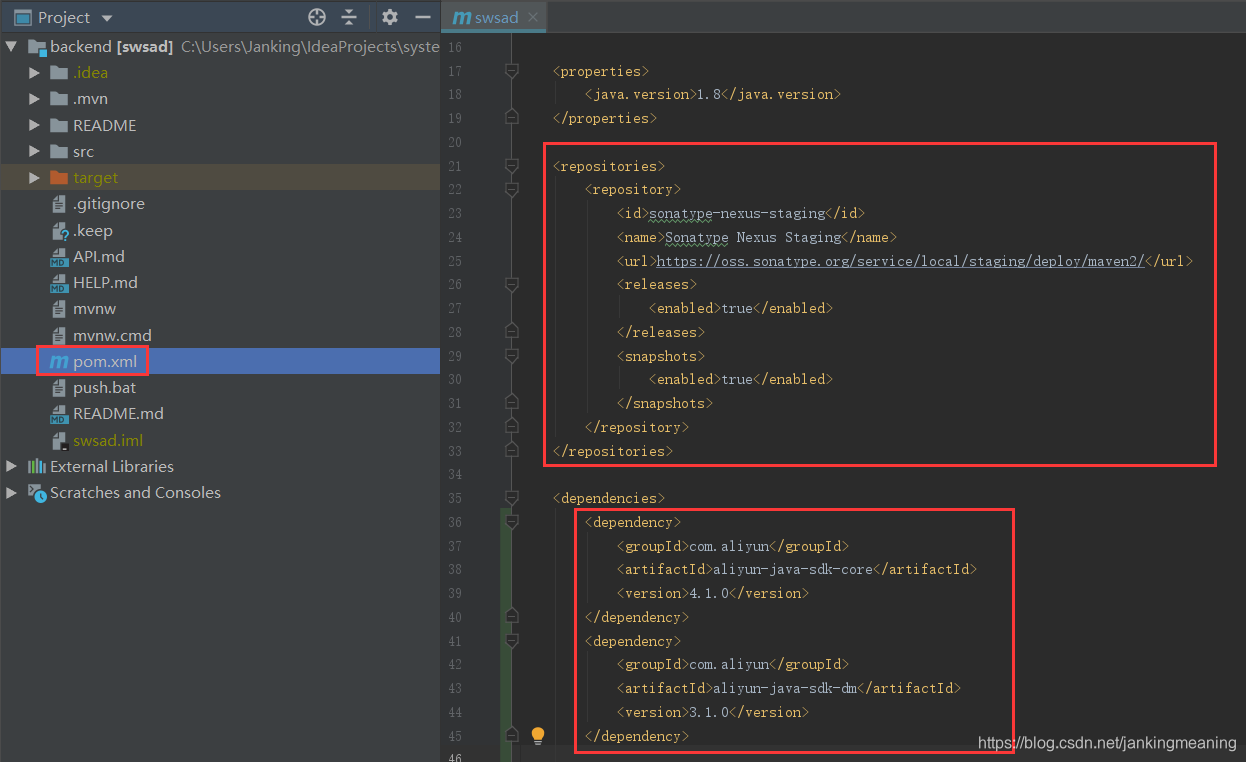Click the closing repositories tag at line 33

point(613,451)
